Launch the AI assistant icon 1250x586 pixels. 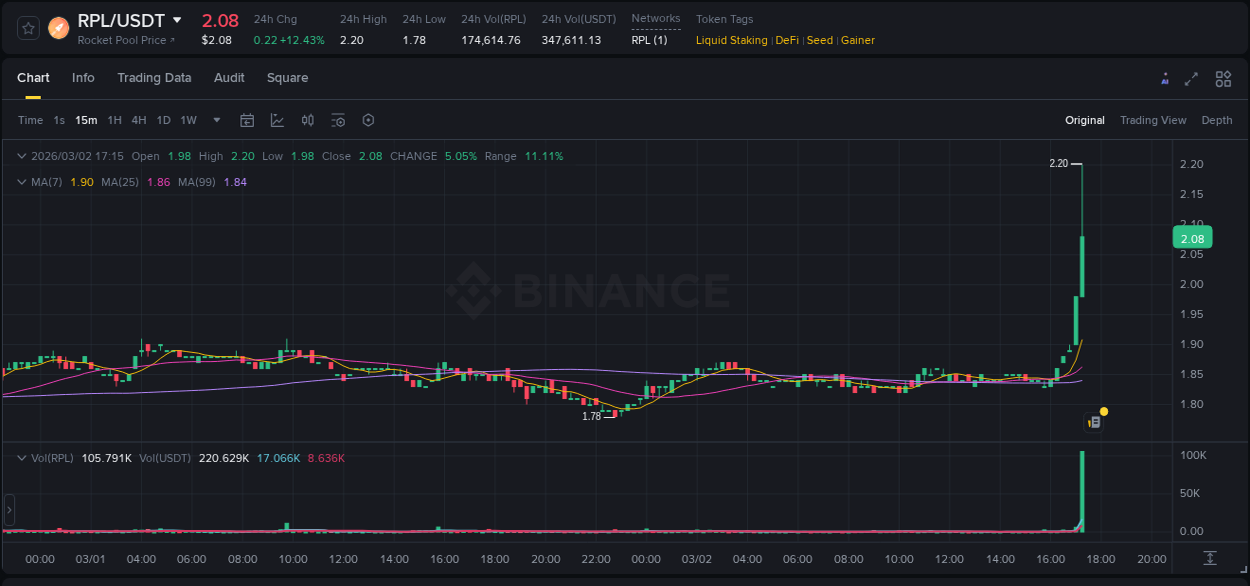pyautogui.click(x=1165, y=78)
